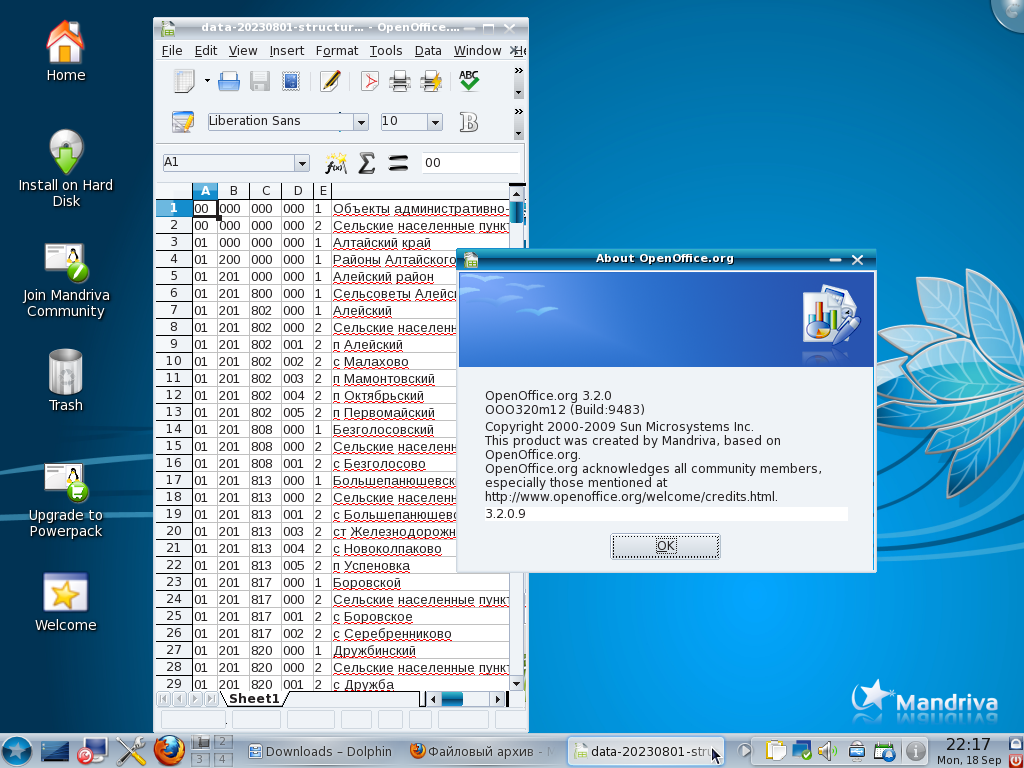The height and width of the screenshot is (768, 1024).
Task: Click the Page Preview printer icon with lightning
Action: (x=431, y=82)
